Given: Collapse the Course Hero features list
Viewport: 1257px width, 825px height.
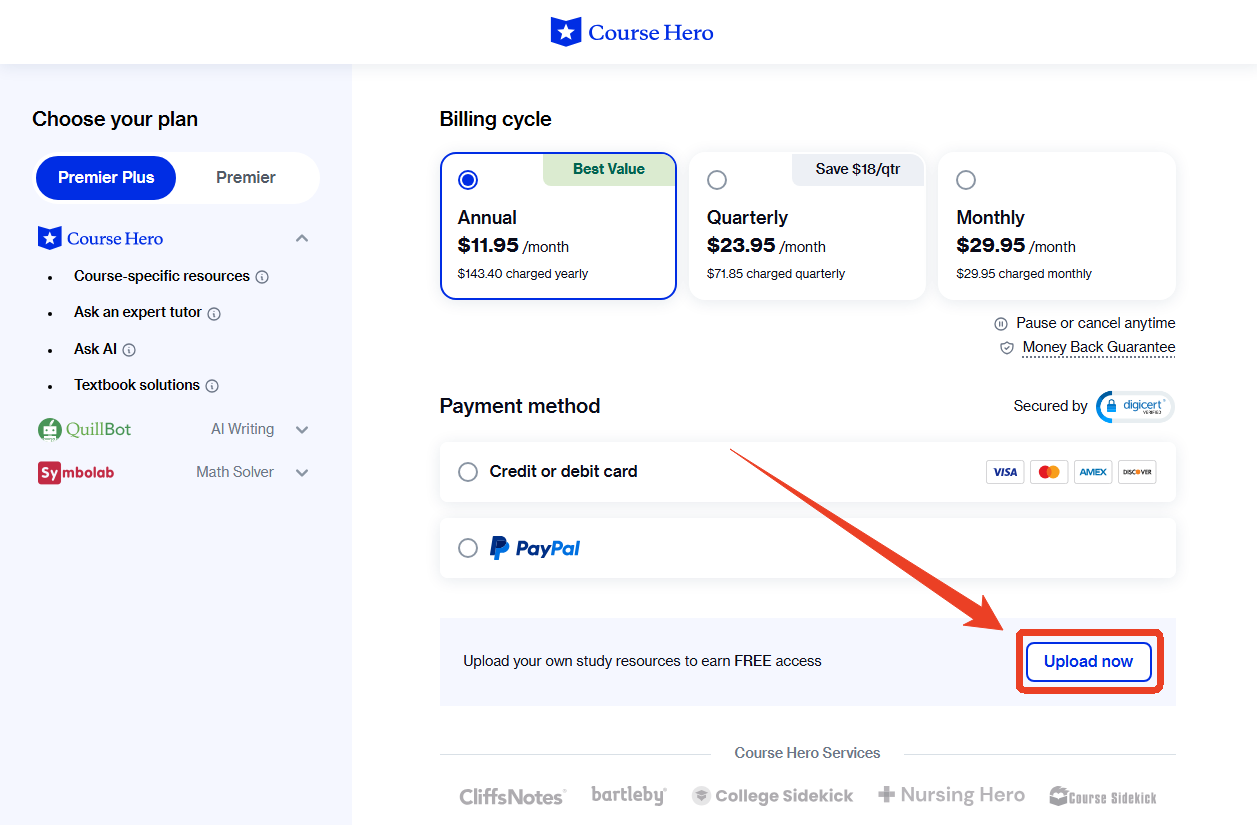Looking at the screenshot, I should tap(302, 238).
